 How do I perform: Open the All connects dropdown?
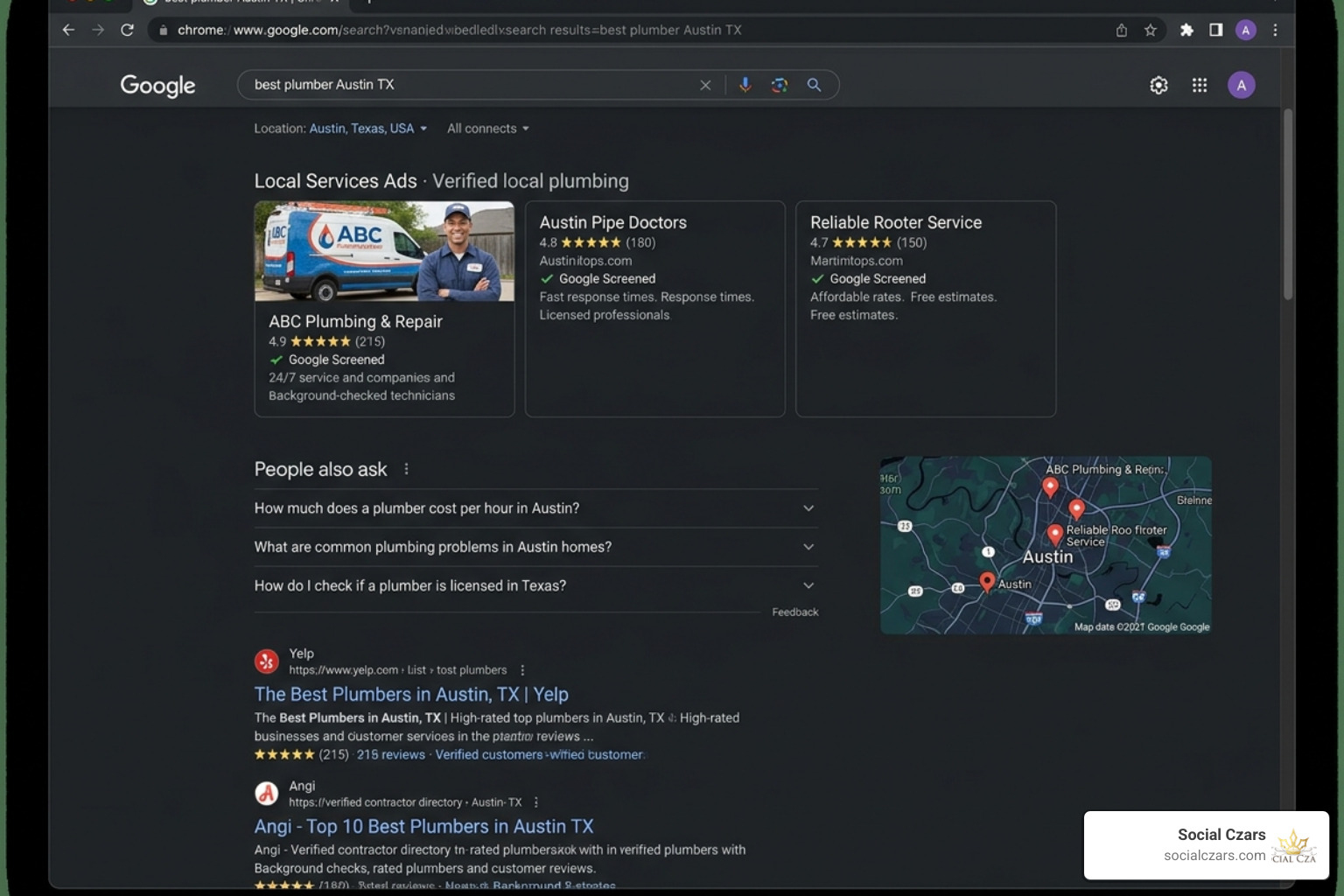point(488,129)
